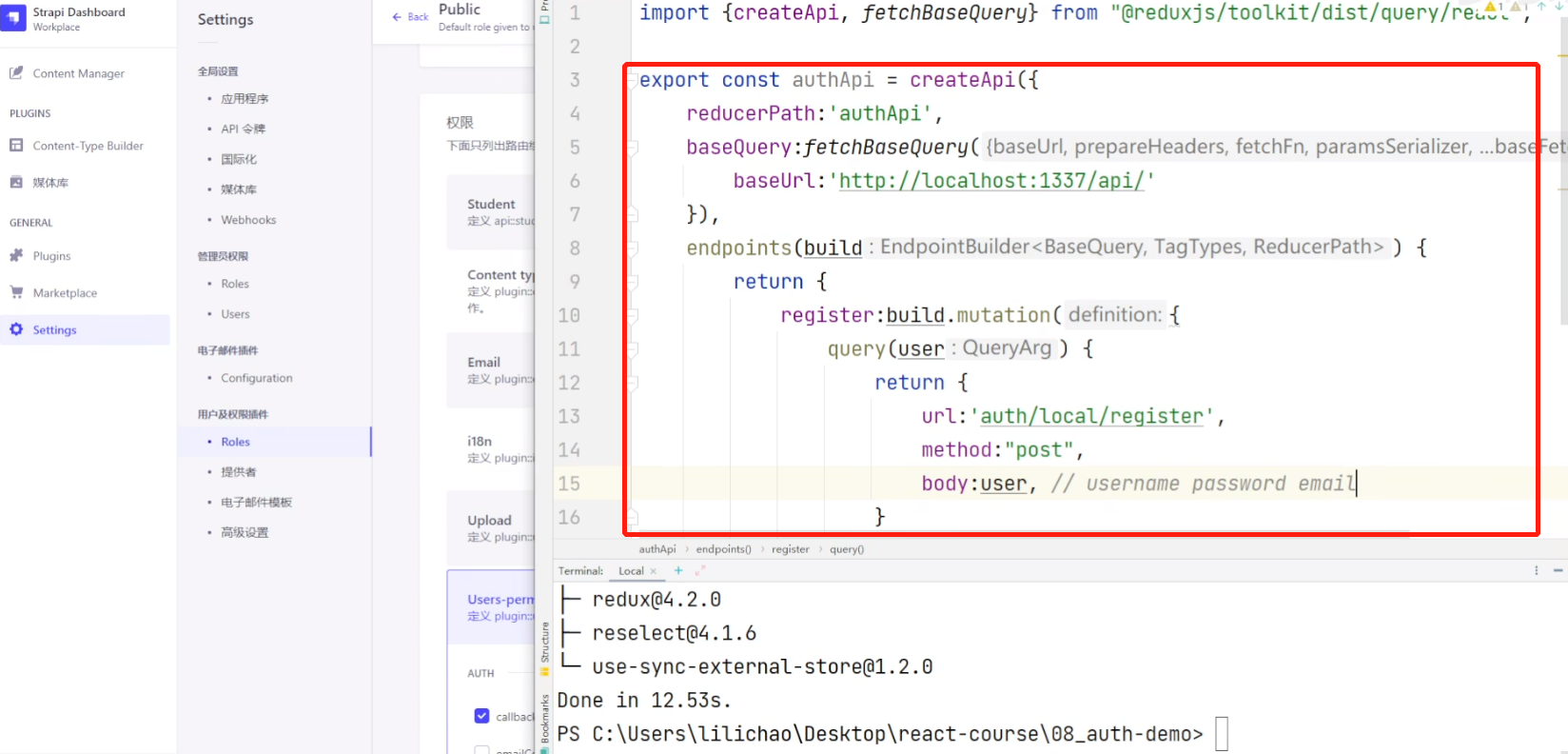1568x754 pixels.
Task: Click the Plugins puzzle-piece icon
Action: pyautogui.click(x=16, y=255)
